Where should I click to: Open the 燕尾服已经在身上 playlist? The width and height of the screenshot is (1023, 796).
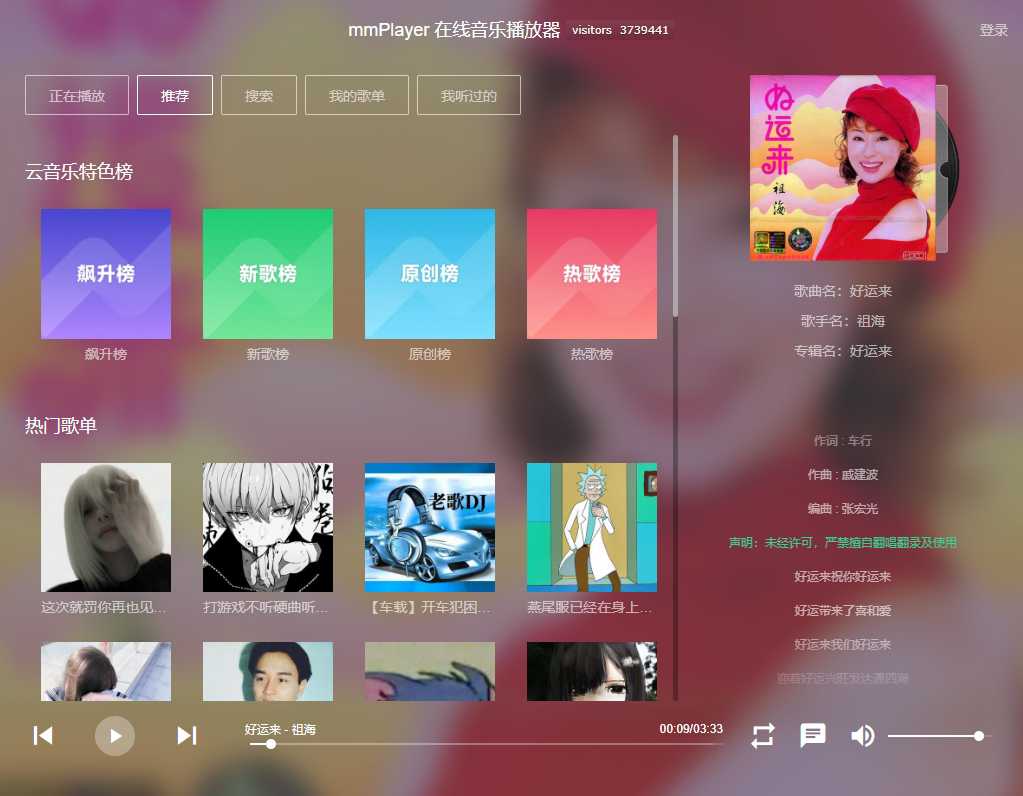[x=591, y=527]
